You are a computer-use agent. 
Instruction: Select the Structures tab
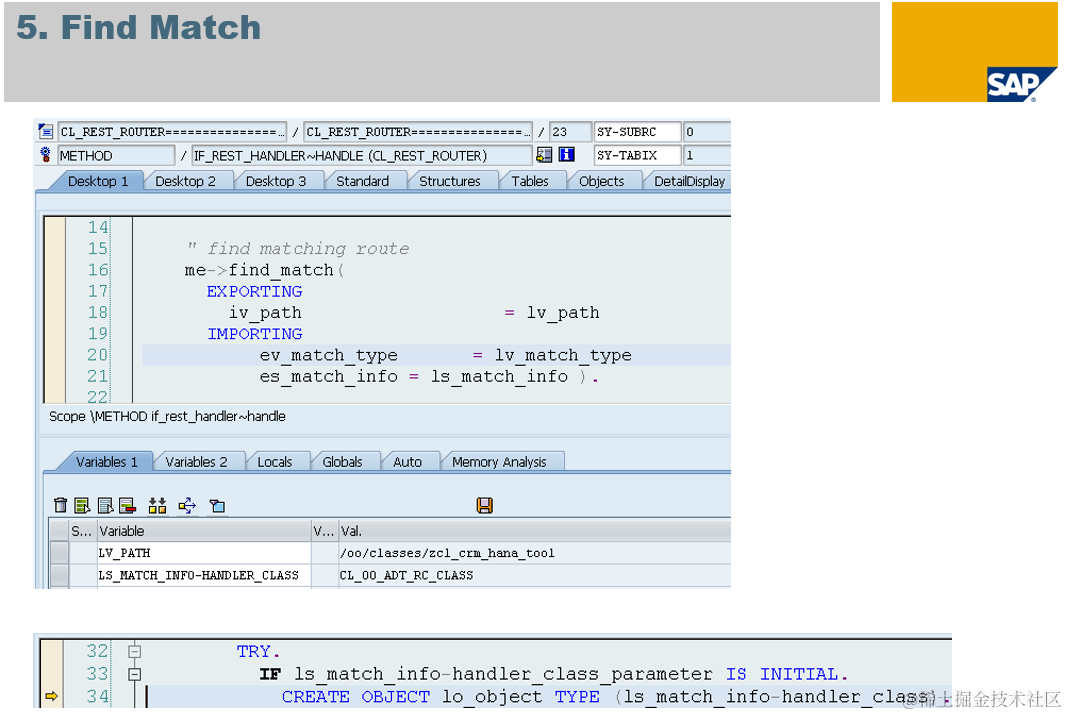(x=450, y=181)
